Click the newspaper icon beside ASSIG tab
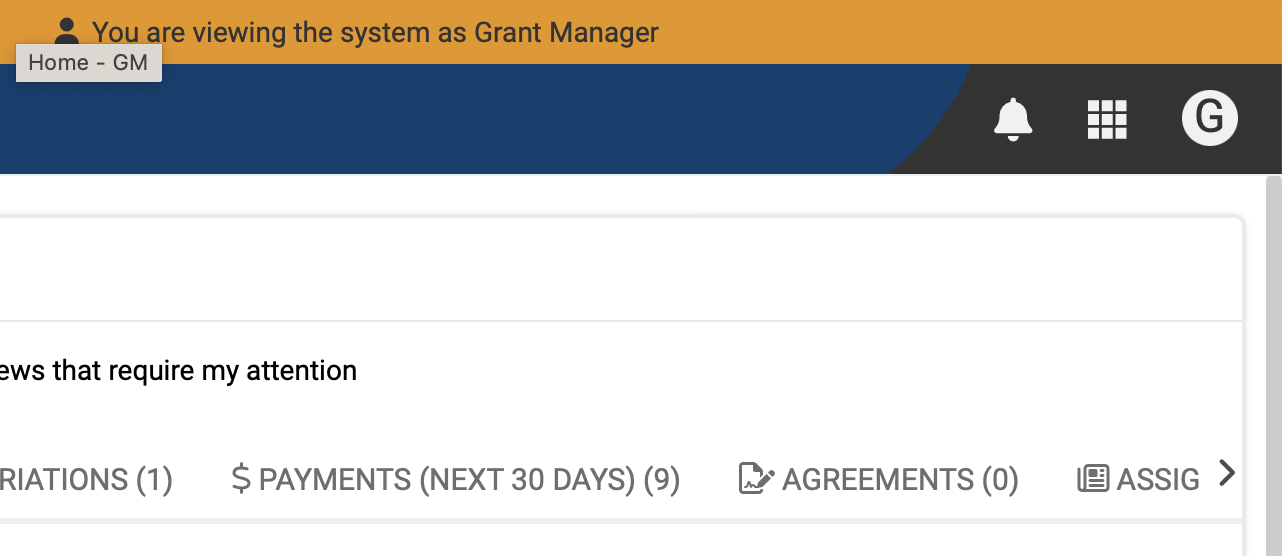 click(x=1093, y=479)
